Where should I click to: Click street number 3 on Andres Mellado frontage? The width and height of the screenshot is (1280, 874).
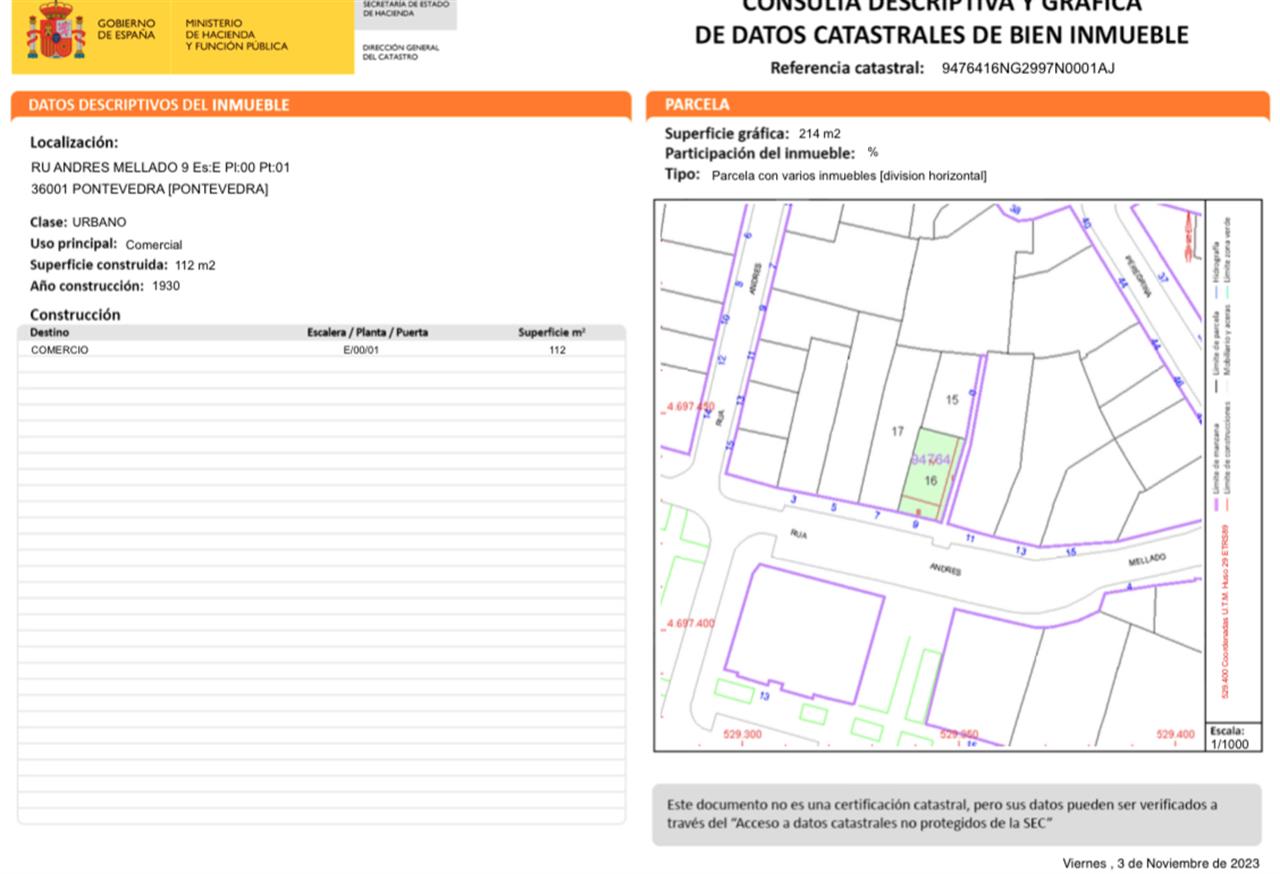point(793,498)
